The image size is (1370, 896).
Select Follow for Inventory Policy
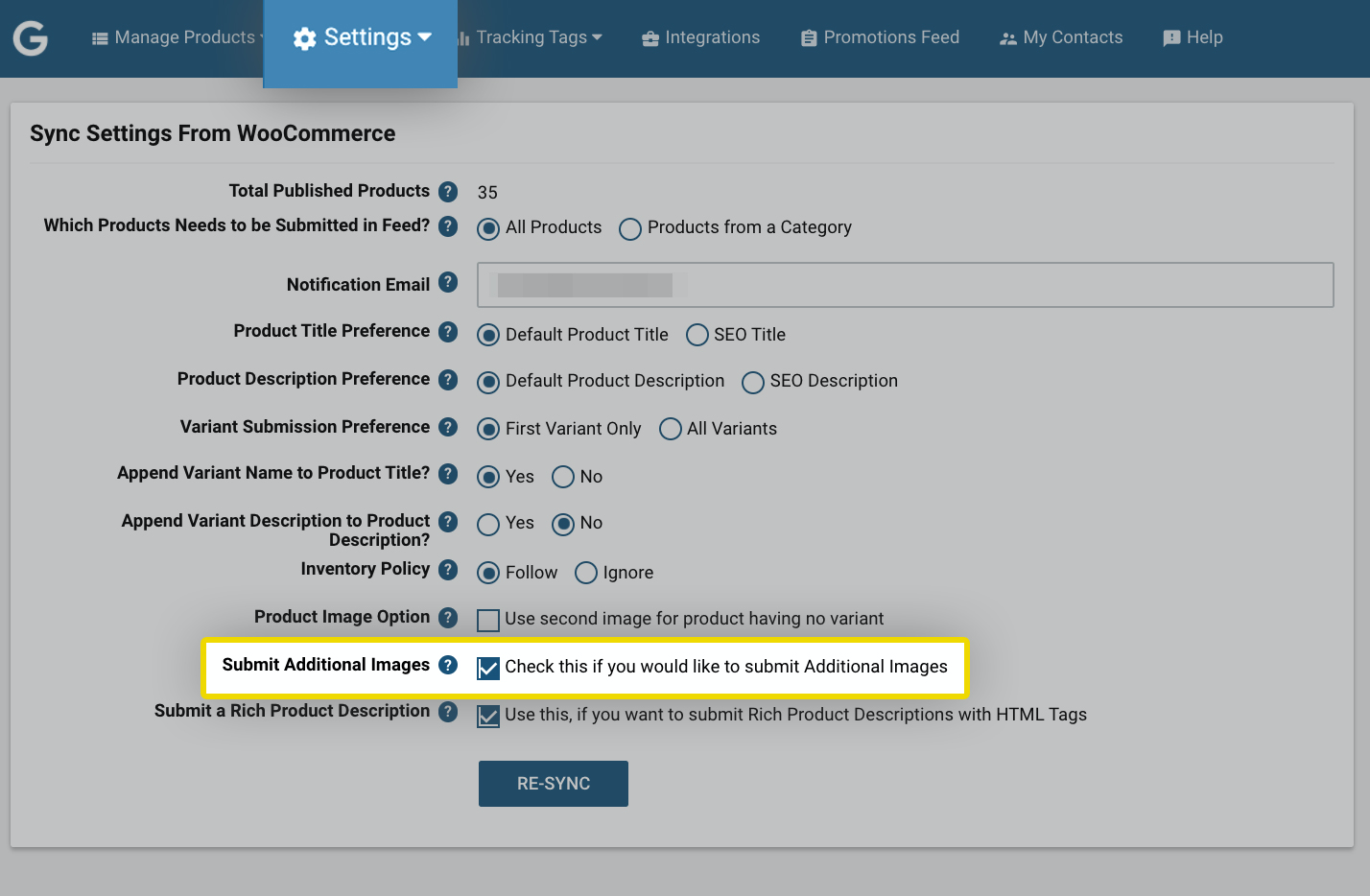[x=488, y=573]
